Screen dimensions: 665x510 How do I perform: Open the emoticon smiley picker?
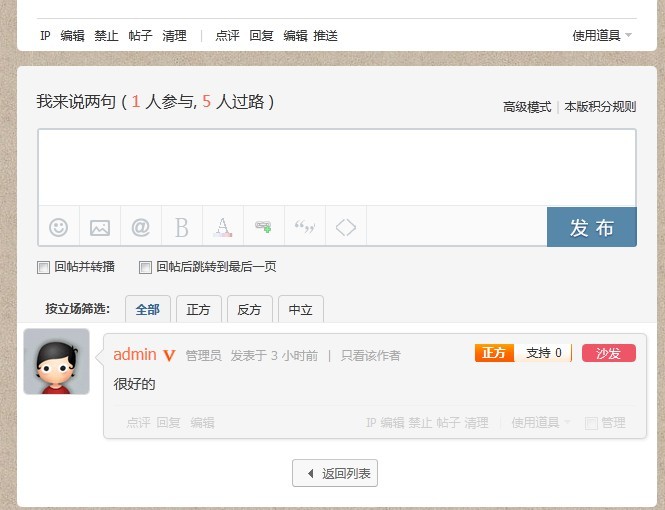pos(59,227)
